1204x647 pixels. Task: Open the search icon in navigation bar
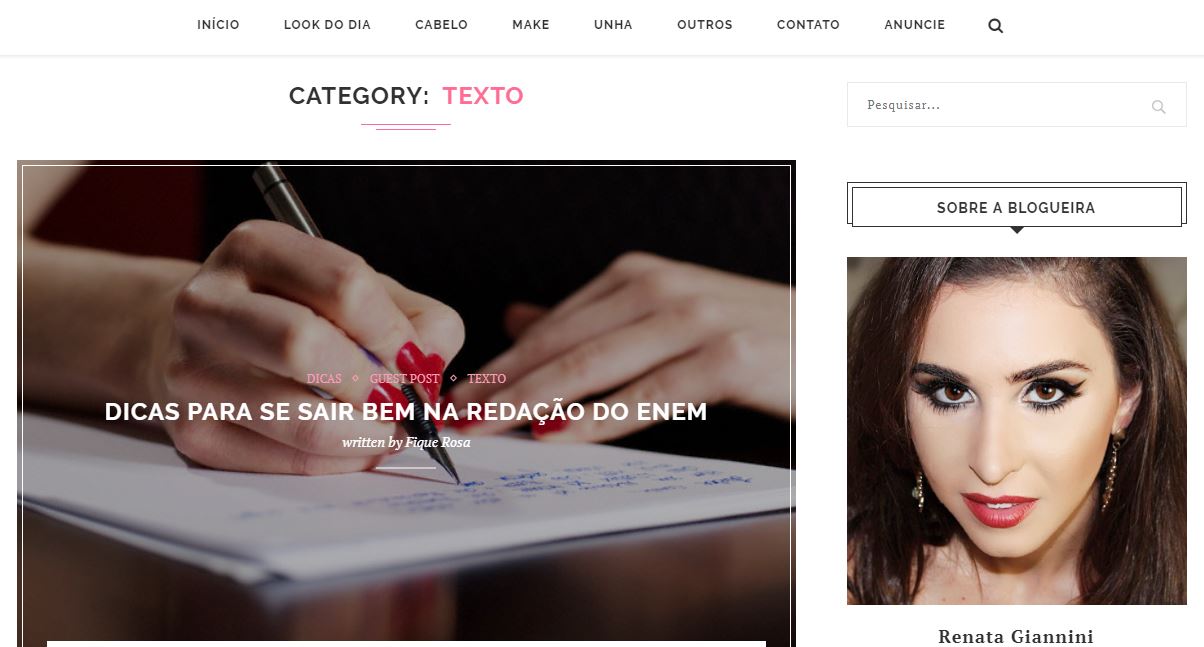995,26
